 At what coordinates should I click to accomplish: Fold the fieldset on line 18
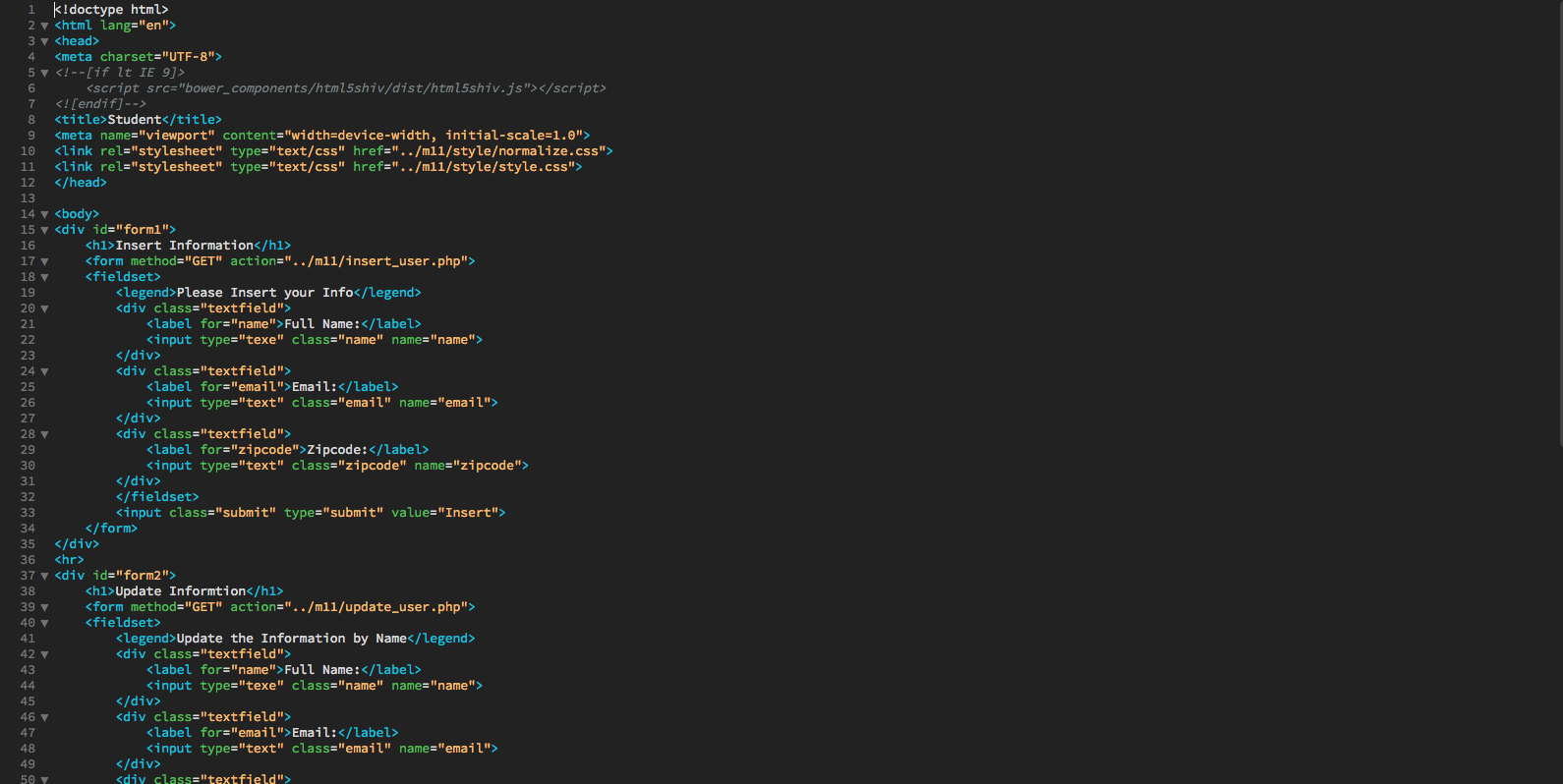[x=44, y=277]
